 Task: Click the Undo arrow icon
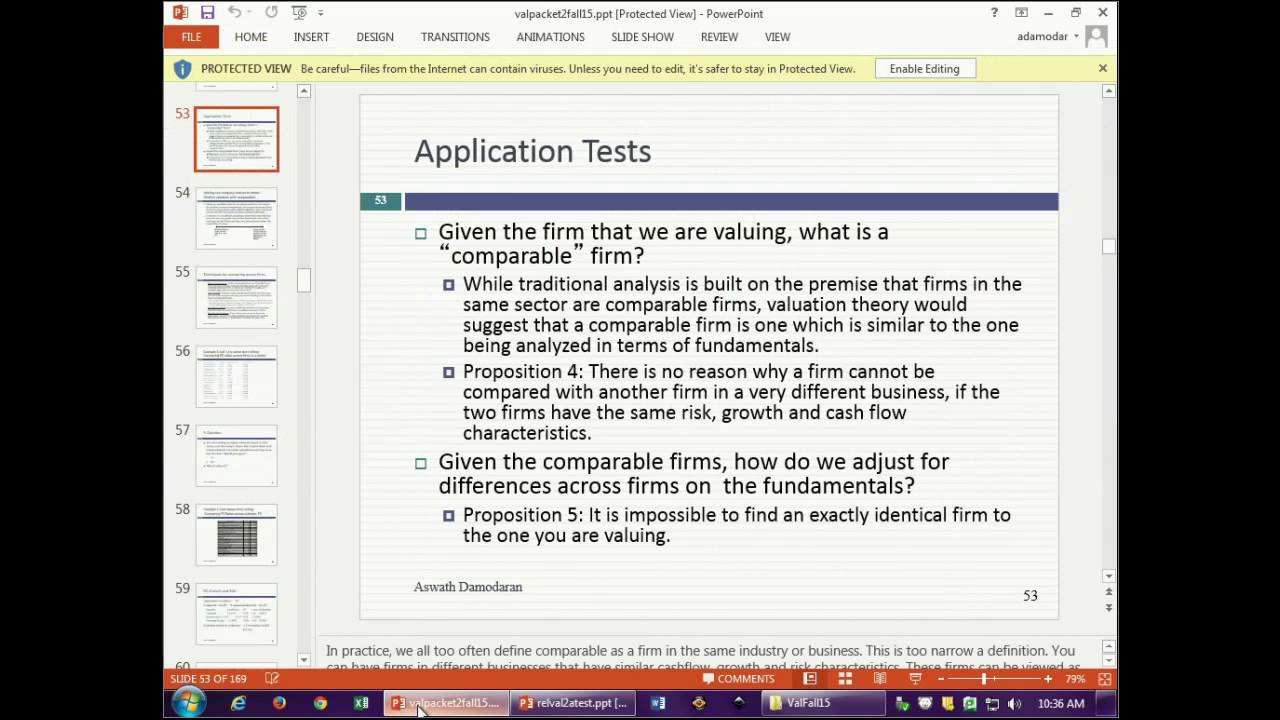pos(234,13)
